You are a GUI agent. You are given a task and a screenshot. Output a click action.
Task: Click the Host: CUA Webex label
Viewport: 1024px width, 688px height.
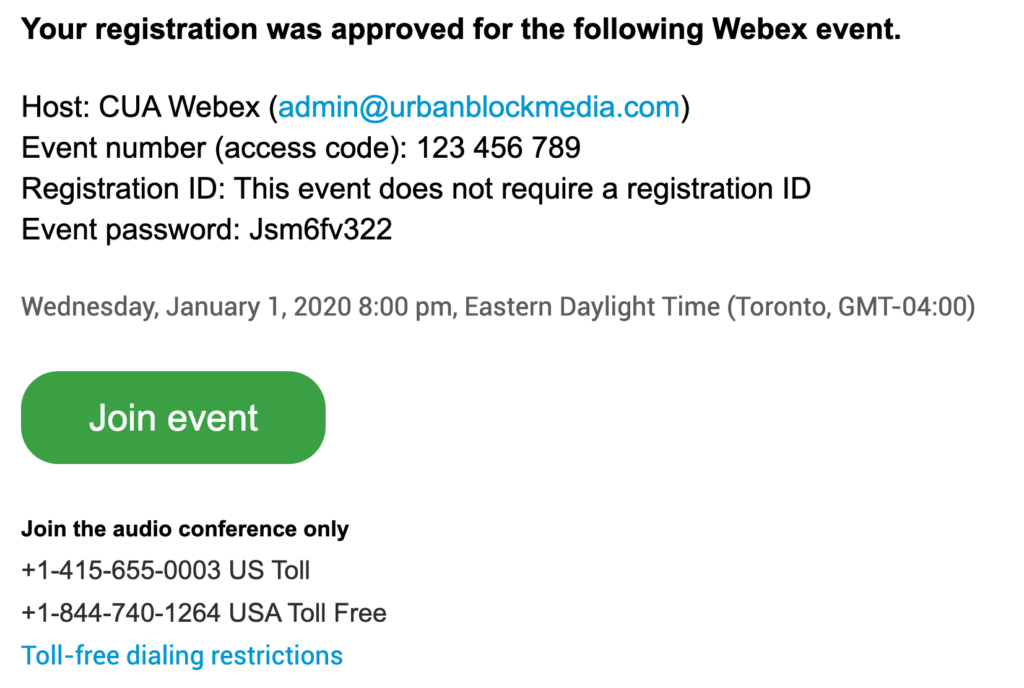(141, 107)
